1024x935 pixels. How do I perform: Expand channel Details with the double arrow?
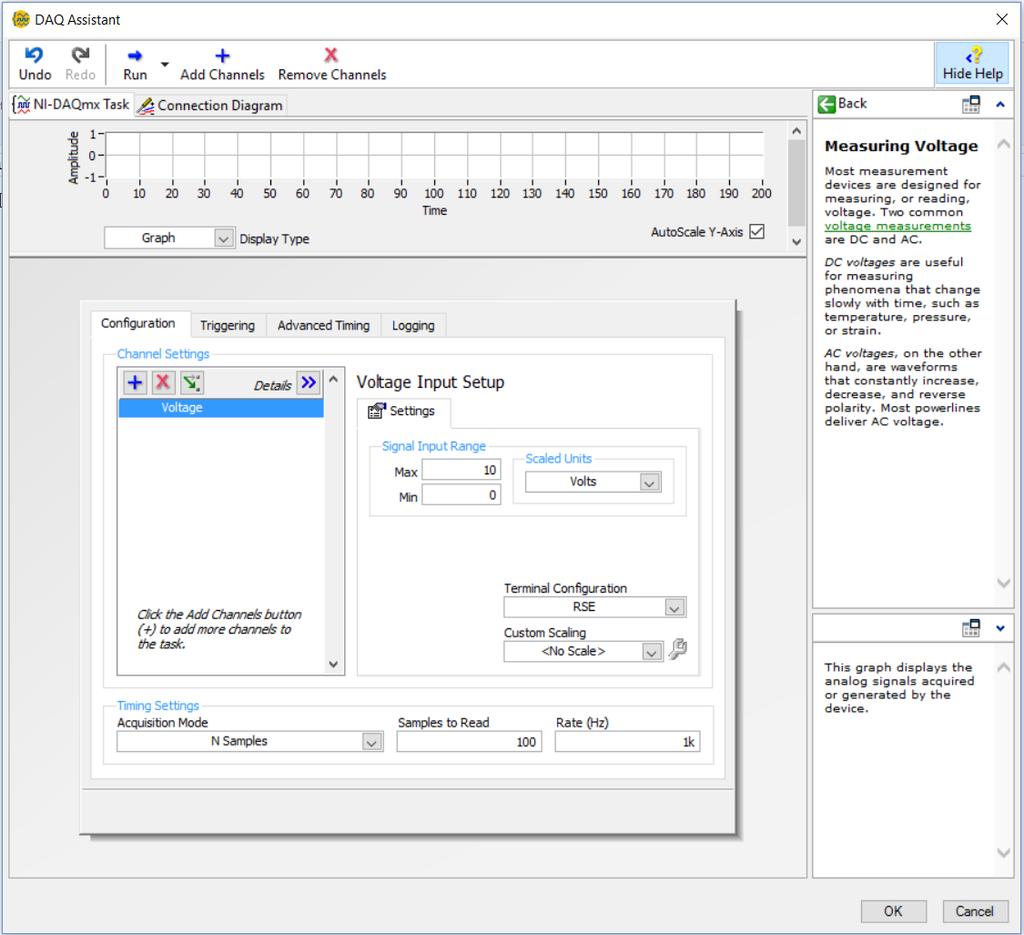pos(309,382)
